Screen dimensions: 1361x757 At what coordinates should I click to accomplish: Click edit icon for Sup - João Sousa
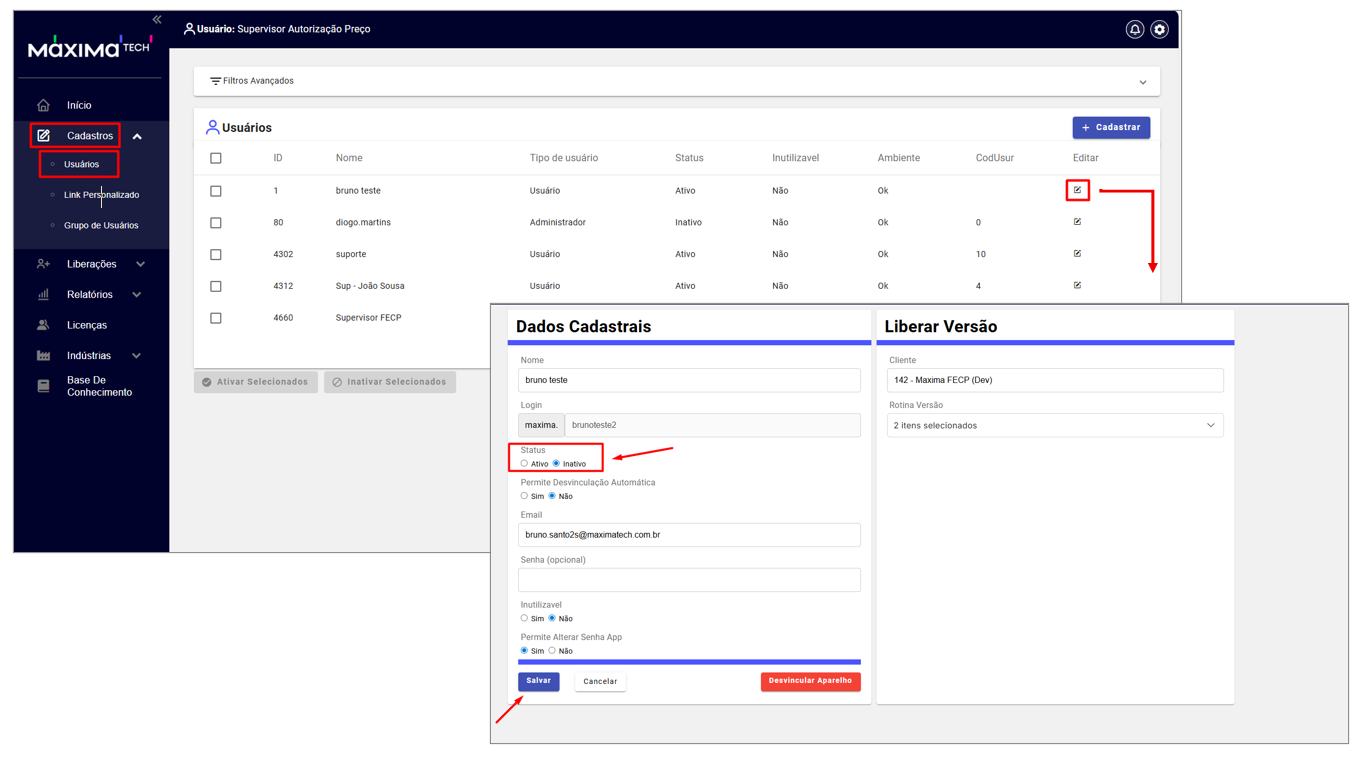1077,286
